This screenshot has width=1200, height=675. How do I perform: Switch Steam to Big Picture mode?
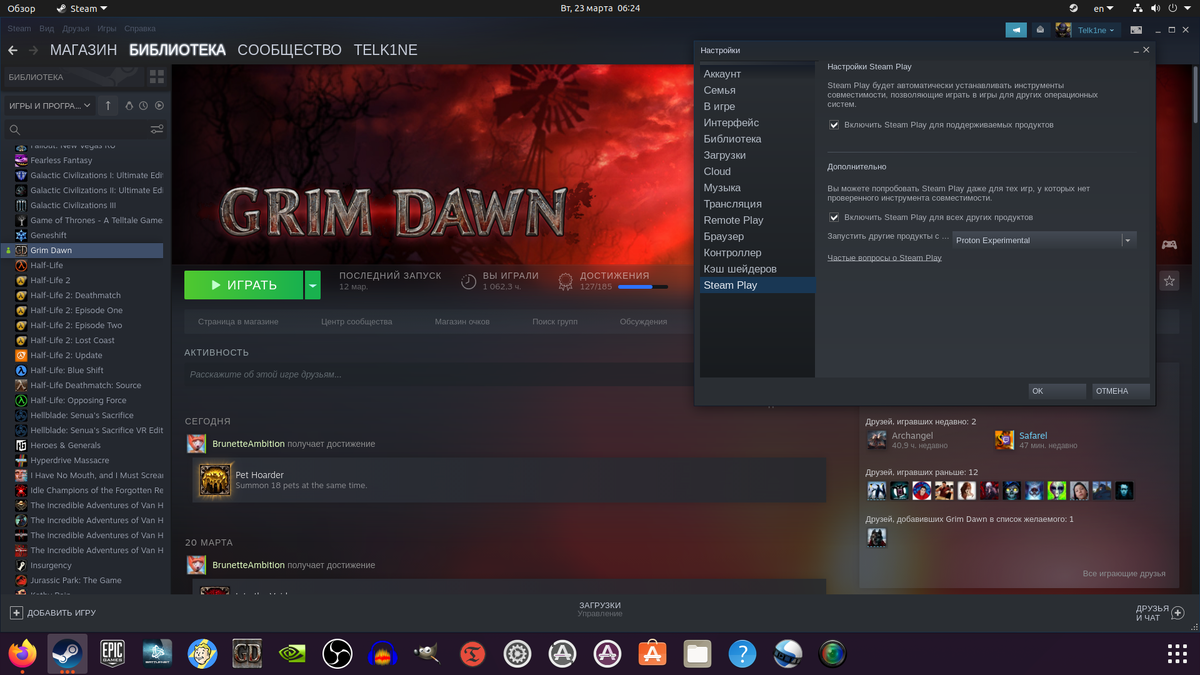(x=1134, y=30)
